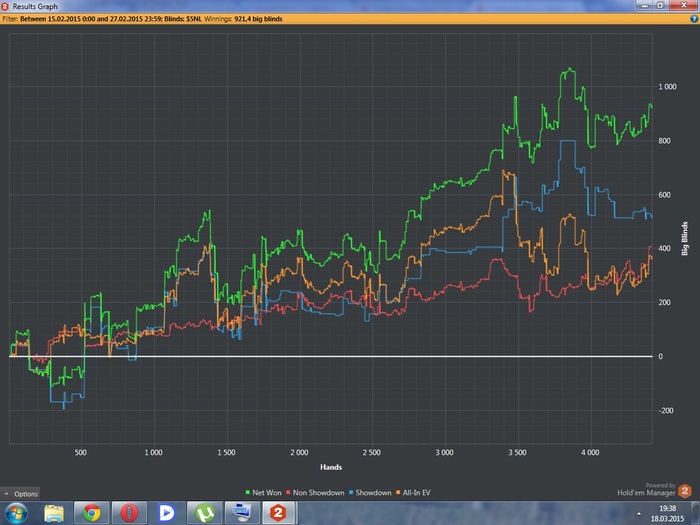Viewport: 700px width, 525px height.
Task: Click the Hands axis label
Action: pyautogui.click(x=331, y=467)
